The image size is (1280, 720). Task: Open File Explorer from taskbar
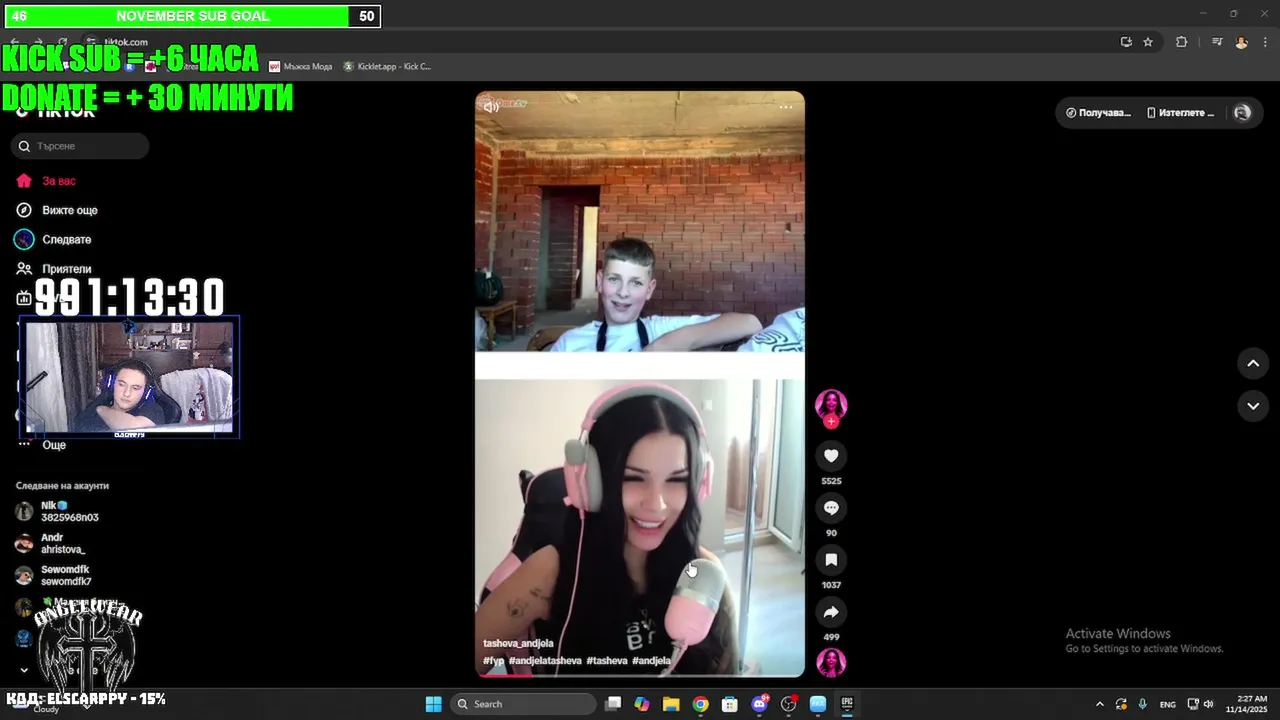pos(671,704)
